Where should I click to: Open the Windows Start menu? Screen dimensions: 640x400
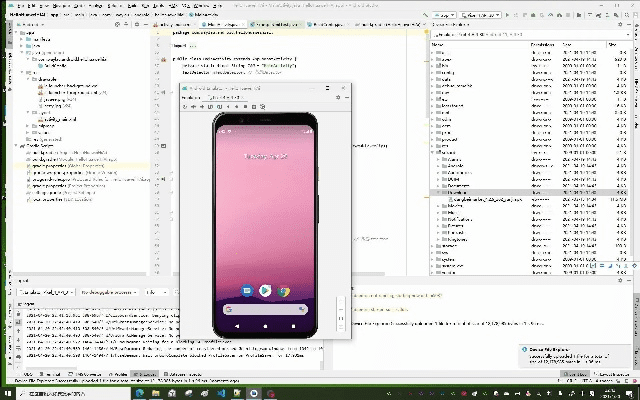[6, 394]
